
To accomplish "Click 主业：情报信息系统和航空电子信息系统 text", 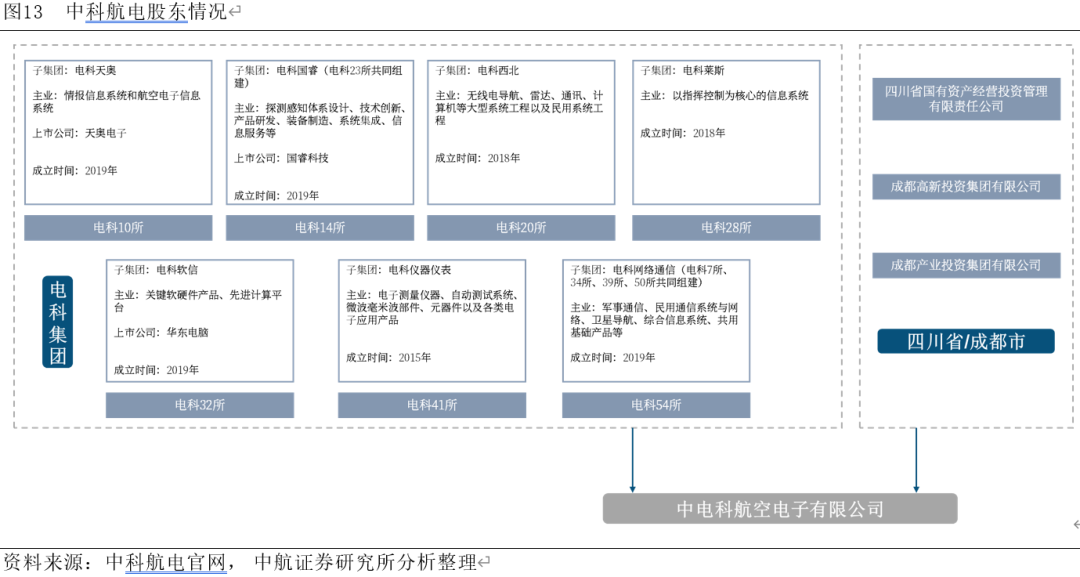I will (x=116, y=101).
